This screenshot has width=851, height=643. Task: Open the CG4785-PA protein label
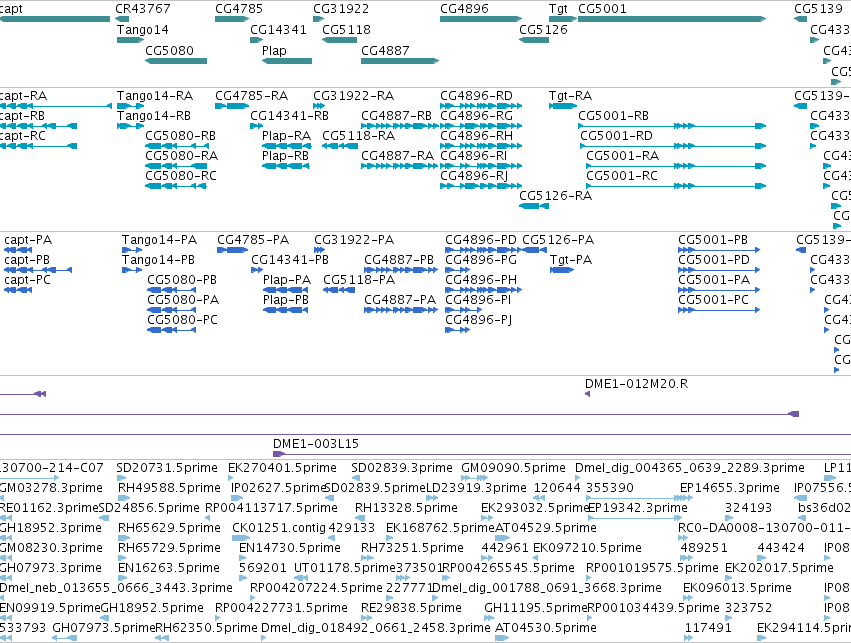pyautogui.click(x=253, y=240)
